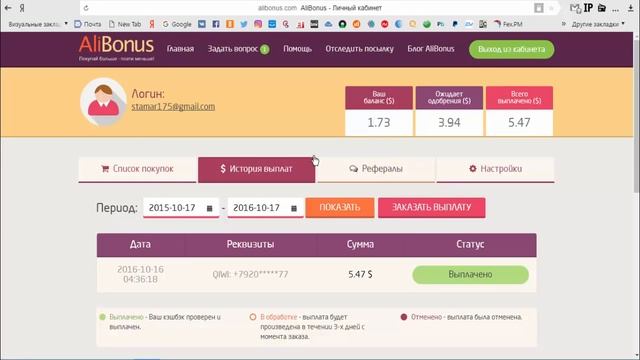Switch to История выплат tab
The height and width of the screenshot is (360, 640).
(x=256, y=169)
